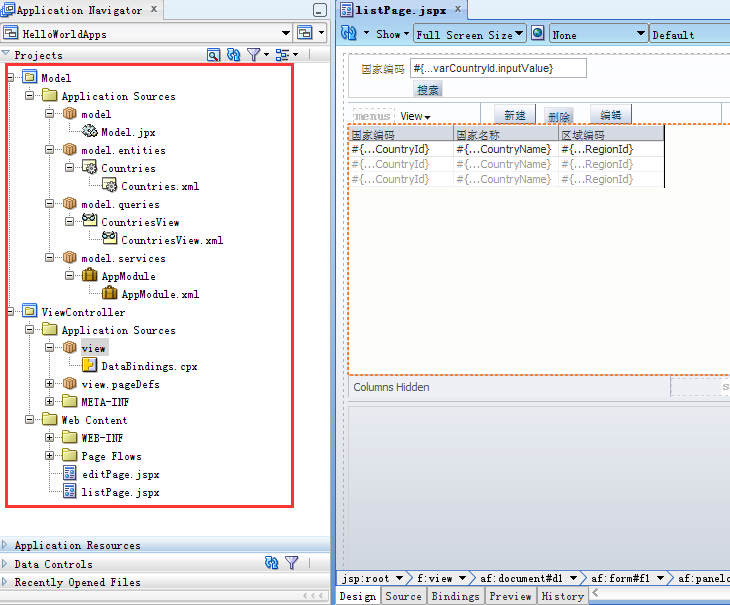The height and width of the screenshot is (605, 730).
Task: Click the Web Content folder icon
Action: tap(49, 419)
